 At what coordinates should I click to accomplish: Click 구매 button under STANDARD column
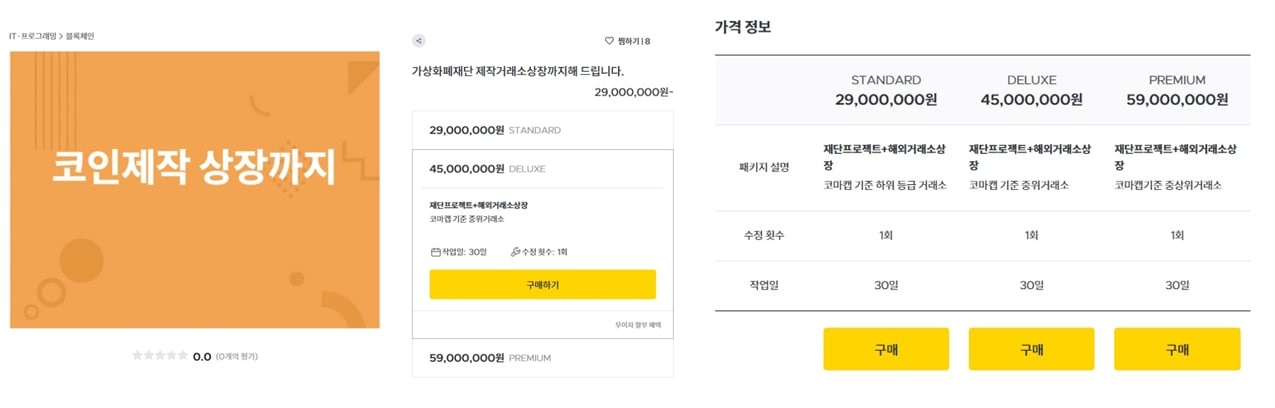tap(886, 349)
